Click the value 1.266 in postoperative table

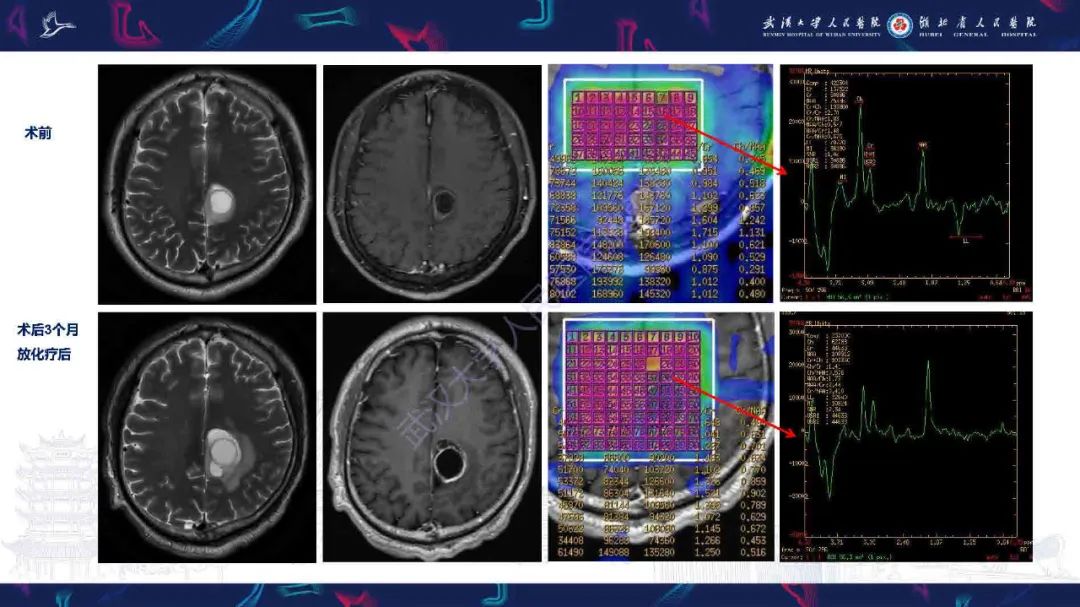pos(707,541)
